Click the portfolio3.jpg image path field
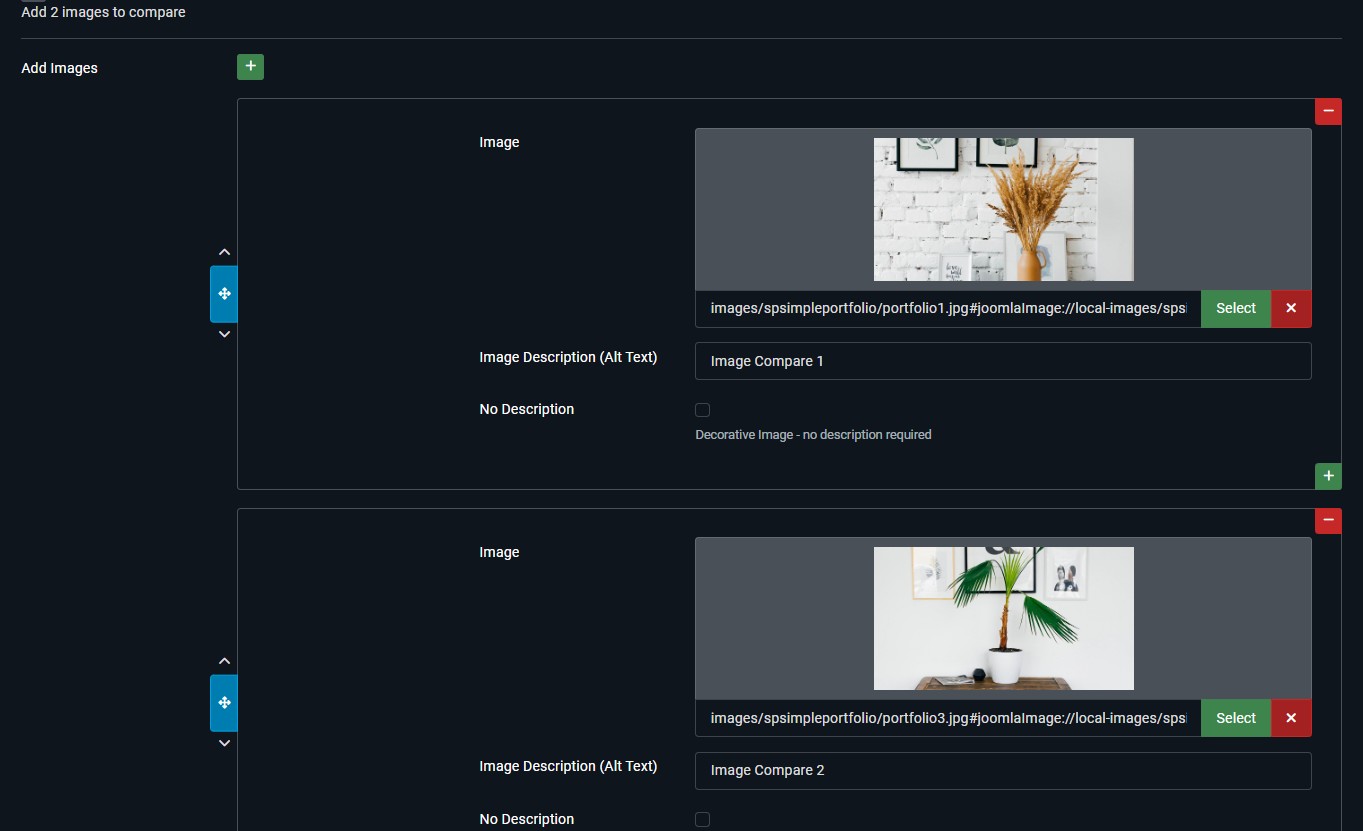This screenshot has width=1363, height=831. 947,718
